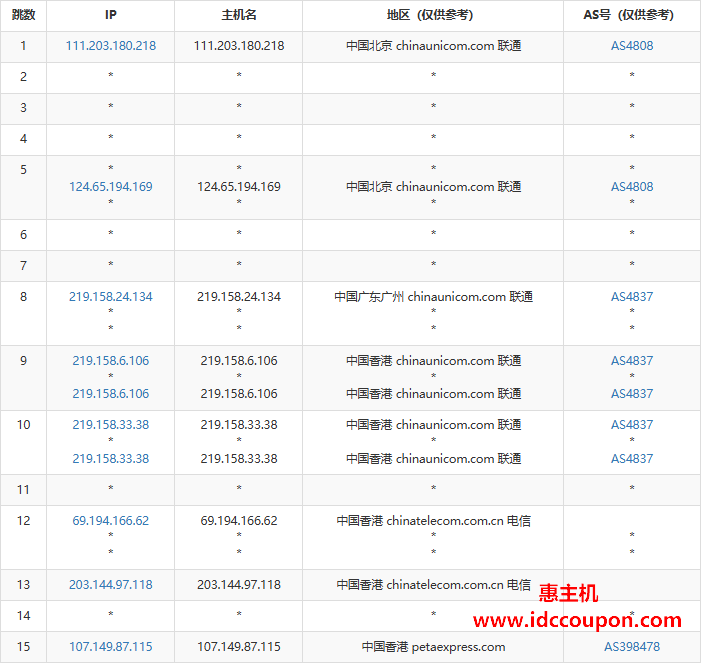The width and height of the screenshot is (701, 664).
Task: Click region text 中国北京 chinaunicom.com 联通 in hop 5
Action: click(x=433, y=186)
